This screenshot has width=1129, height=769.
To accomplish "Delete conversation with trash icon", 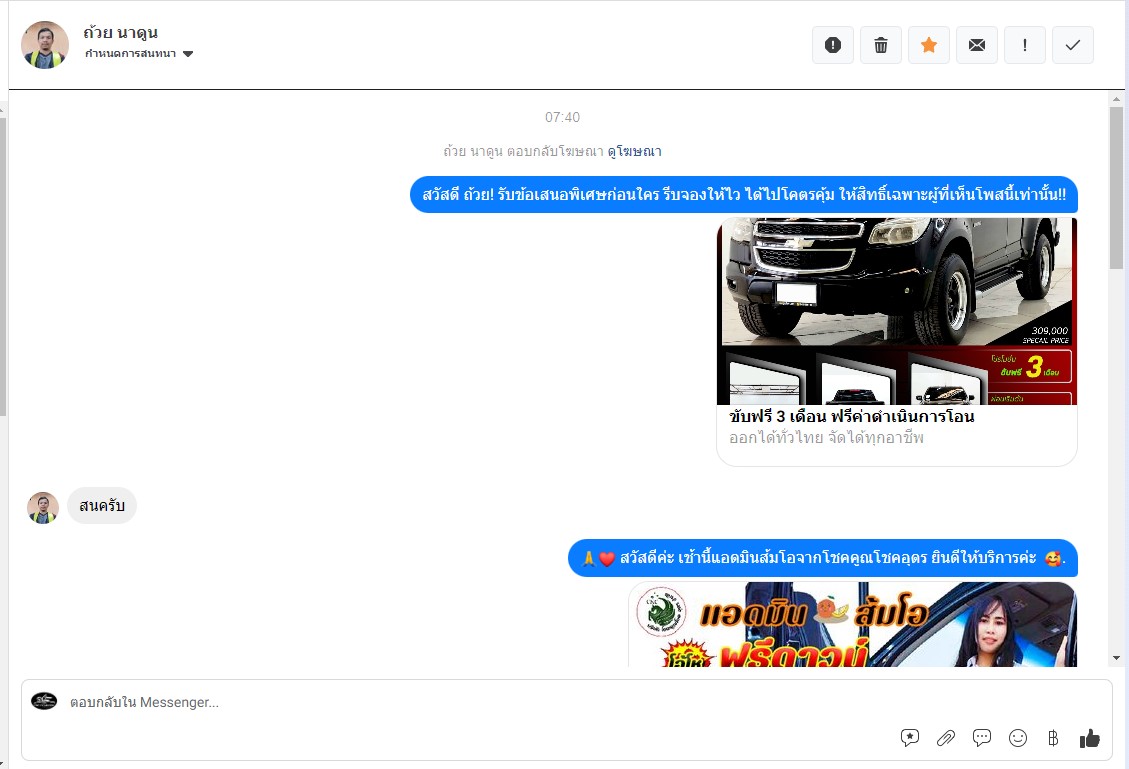I will tap(881, 45).
